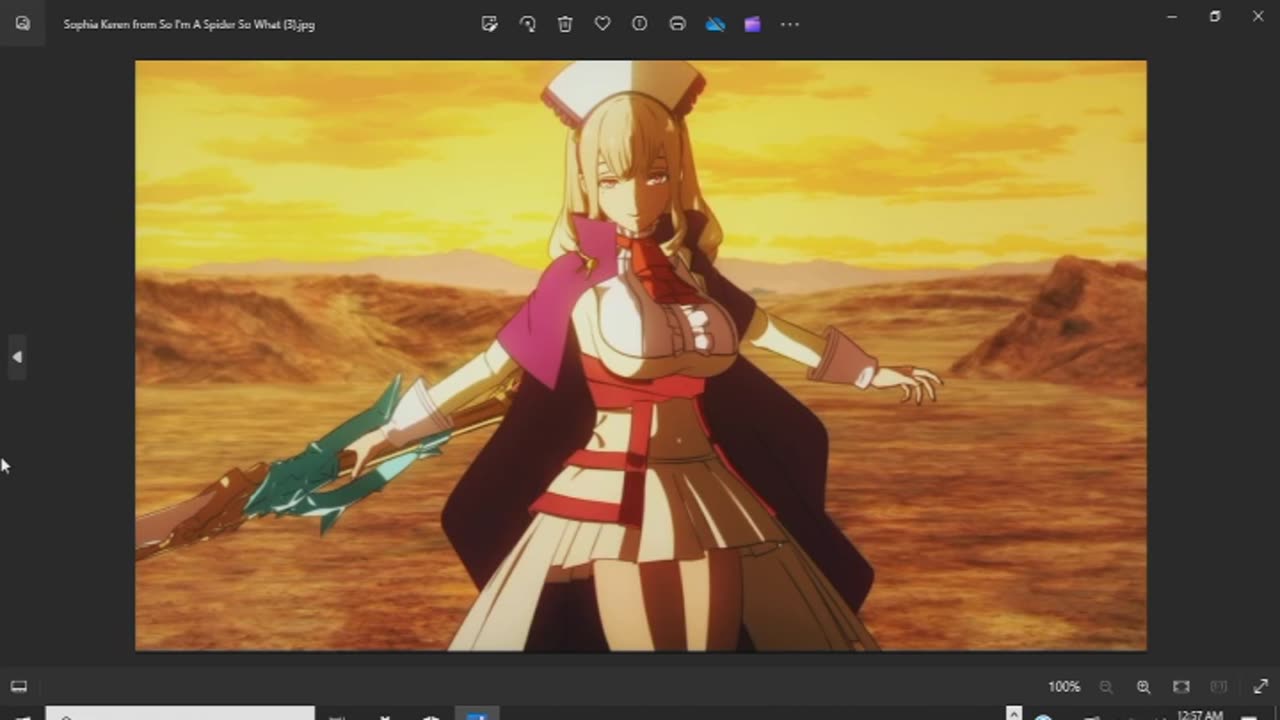Open the purple Clipchamp video icon

point(752,23)
